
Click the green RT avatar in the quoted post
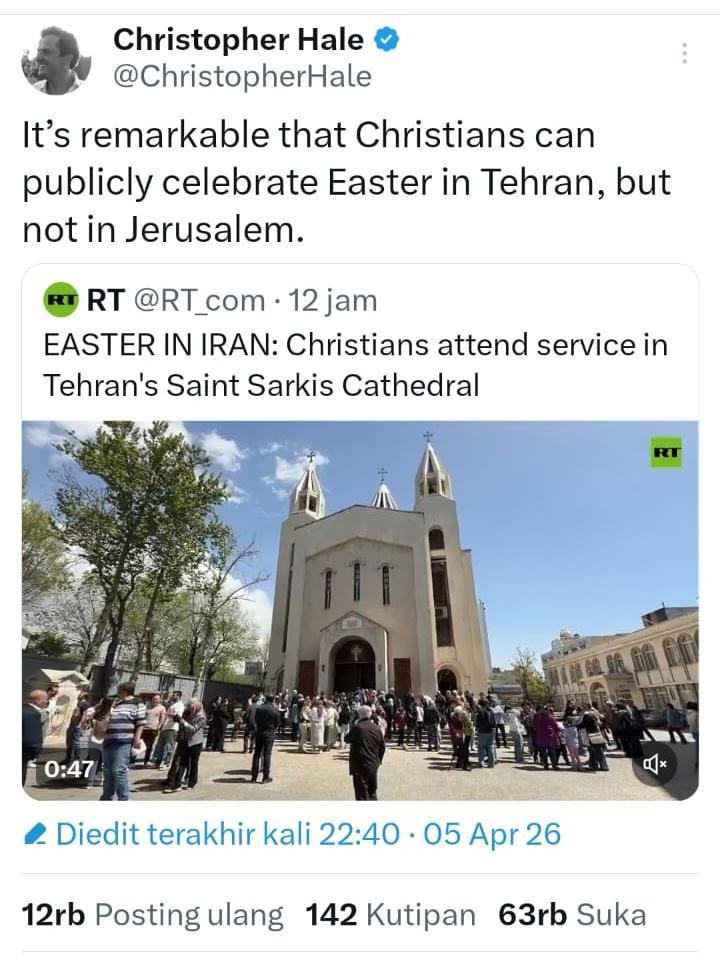(61, 298)
